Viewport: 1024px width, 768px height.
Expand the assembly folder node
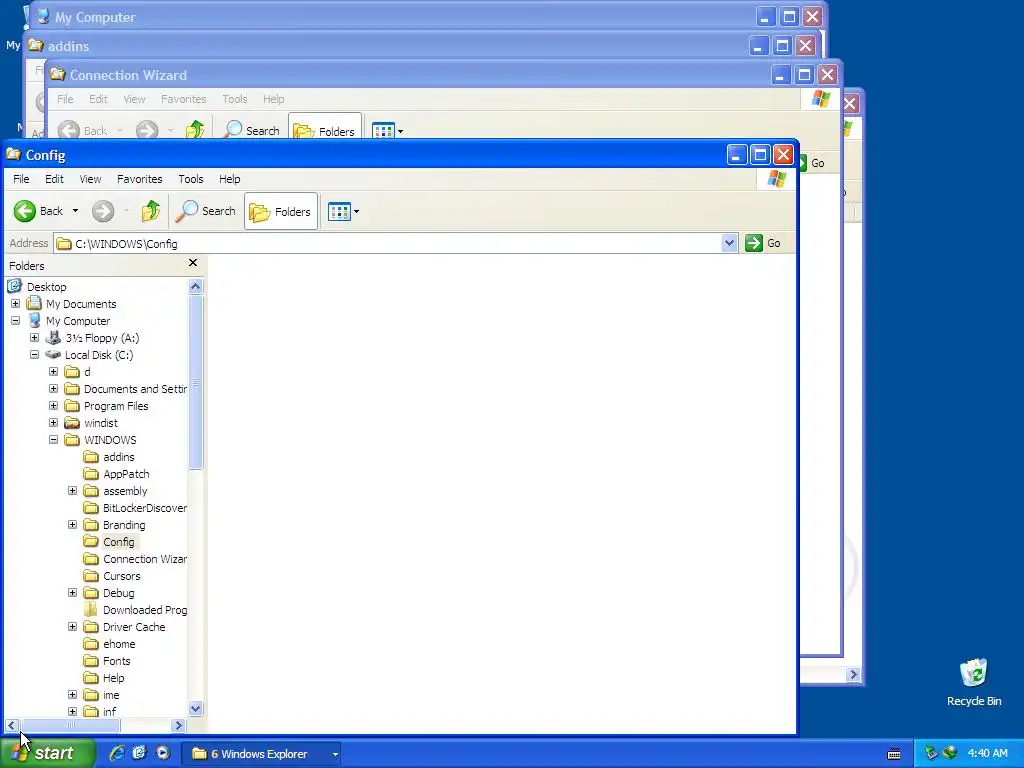tap(72, 490)
